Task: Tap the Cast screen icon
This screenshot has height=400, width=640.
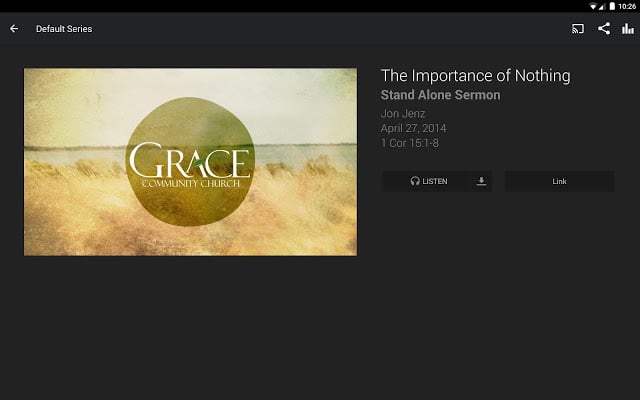Action: (578, 29)
